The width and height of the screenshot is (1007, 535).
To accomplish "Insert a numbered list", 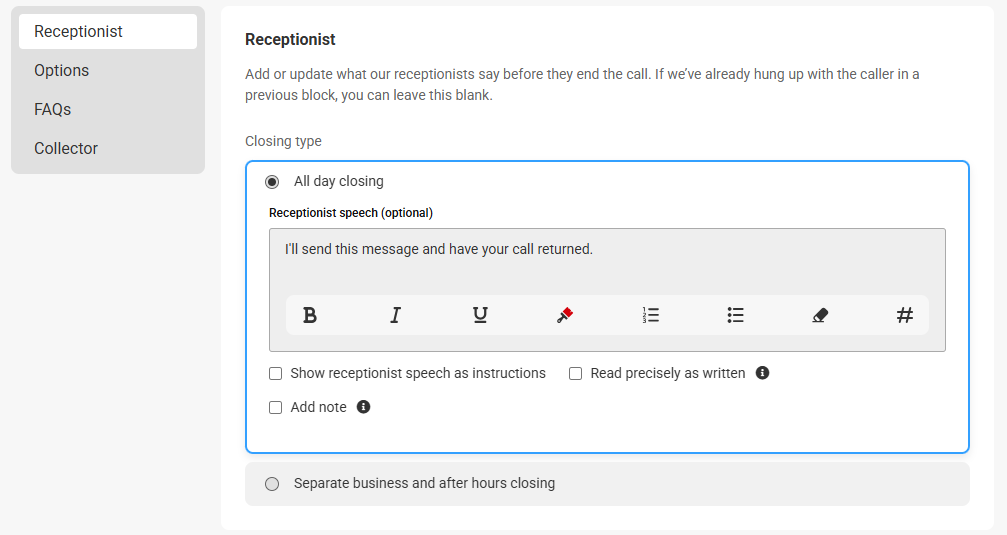I will tap(651, 315).
